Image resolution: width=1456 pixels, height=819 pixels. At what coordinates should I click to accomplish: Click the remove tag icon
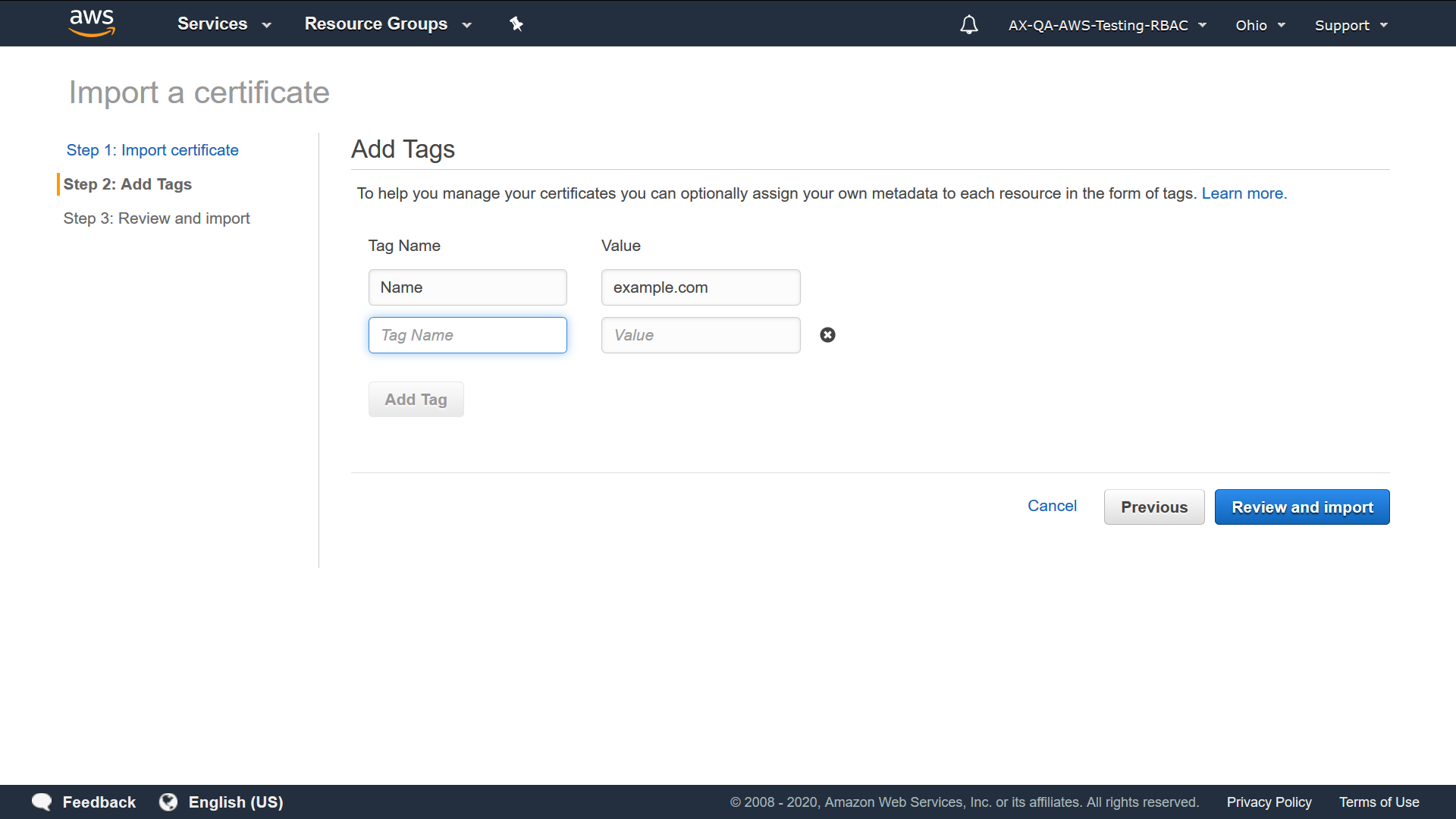(828, 334)
